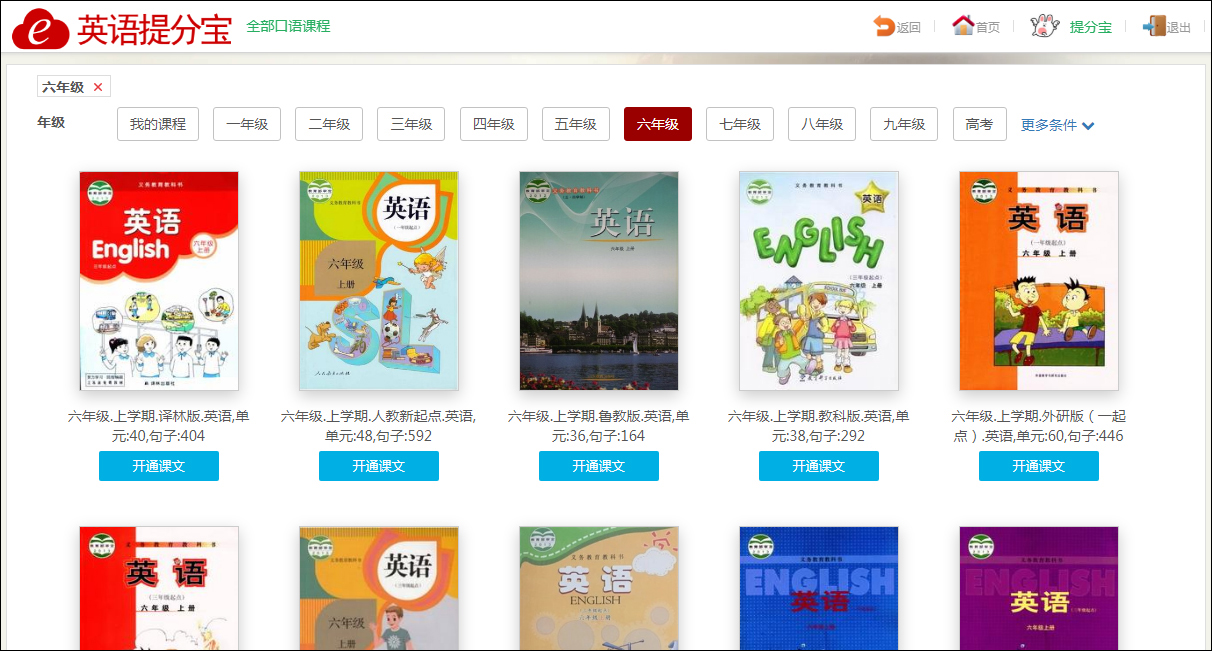Open the 译林版 English textbook cover
The width and height of the screenshot is (1212, 651).
coord(159,281)
